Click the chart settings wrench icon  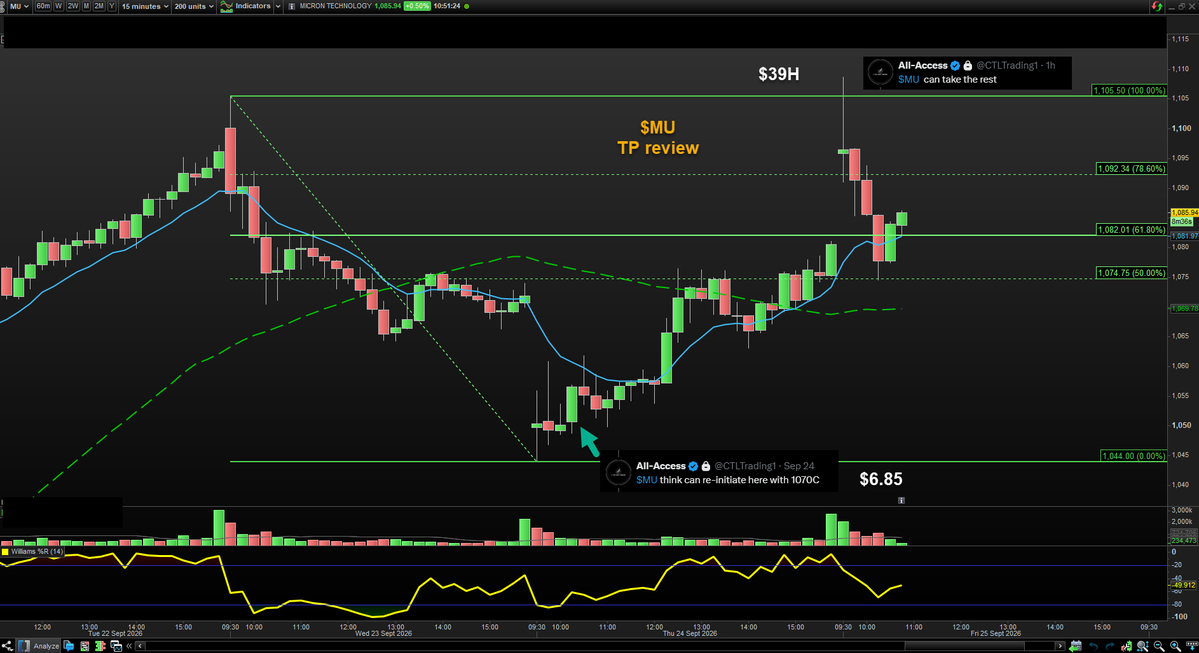[x=1126, y=646]
